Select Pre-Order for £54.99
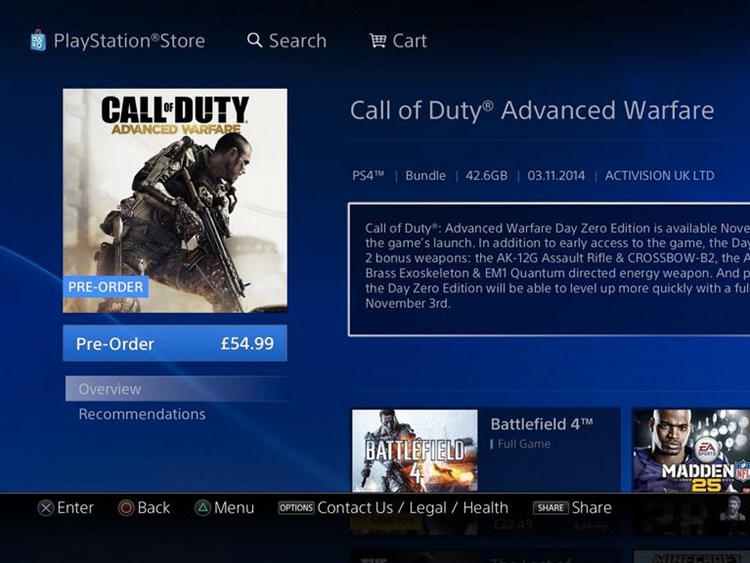 pos(175,343)
